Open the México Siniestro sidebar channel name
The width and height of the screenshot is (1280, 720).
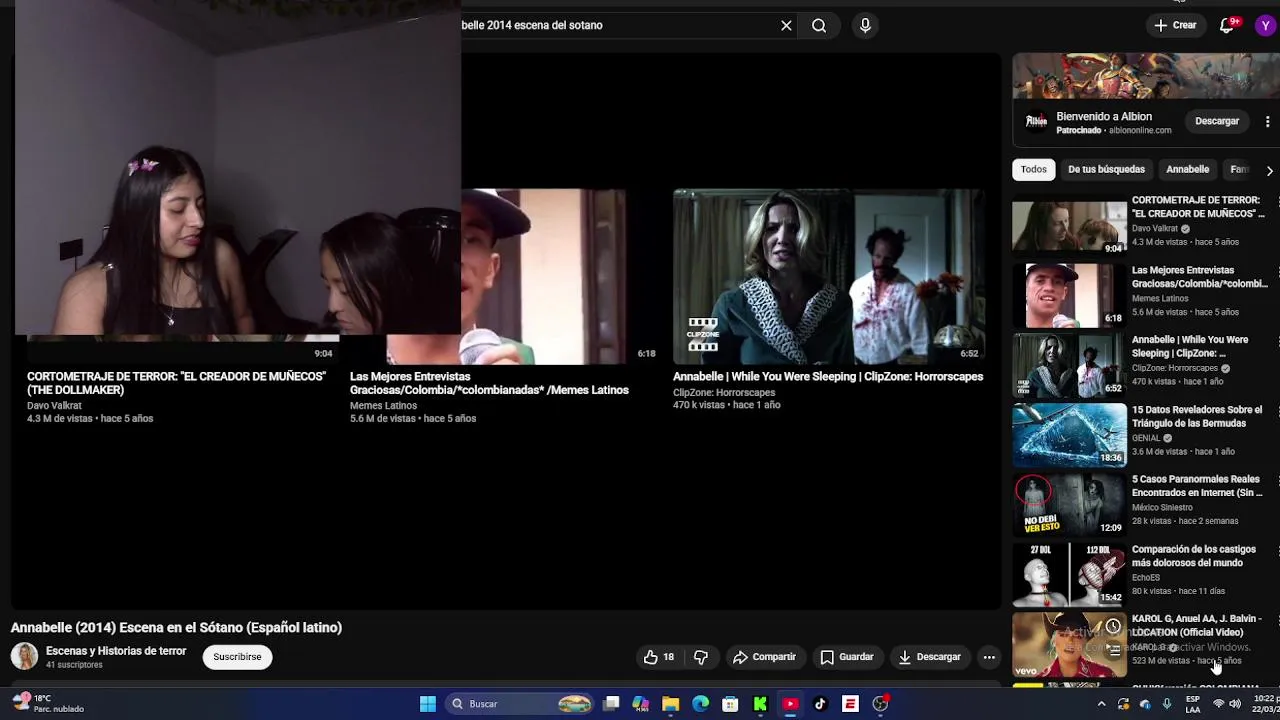(1162, 508)
